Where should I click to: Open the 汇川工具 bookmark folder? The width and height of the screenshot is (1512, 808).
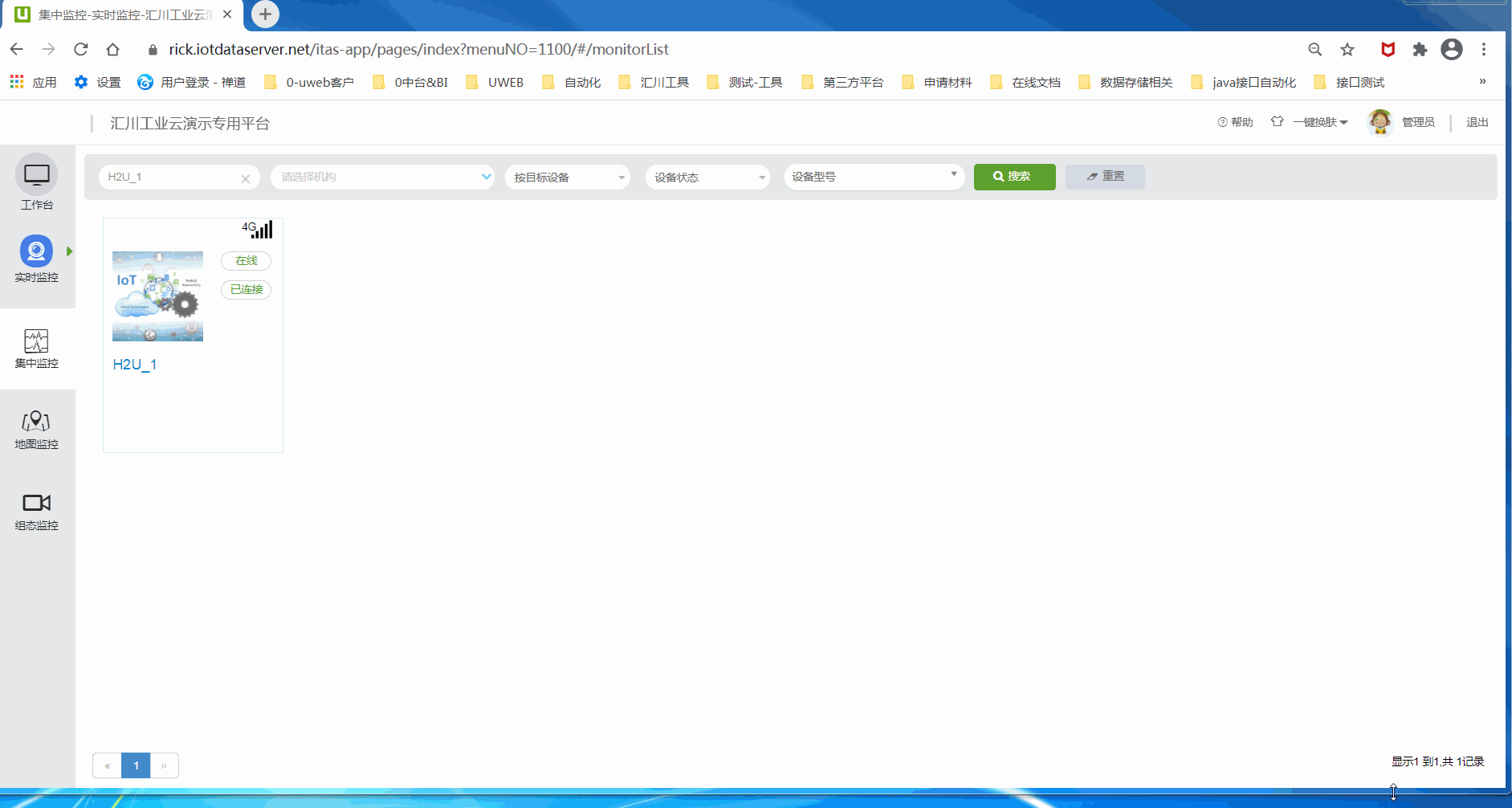tap(654, 82)
